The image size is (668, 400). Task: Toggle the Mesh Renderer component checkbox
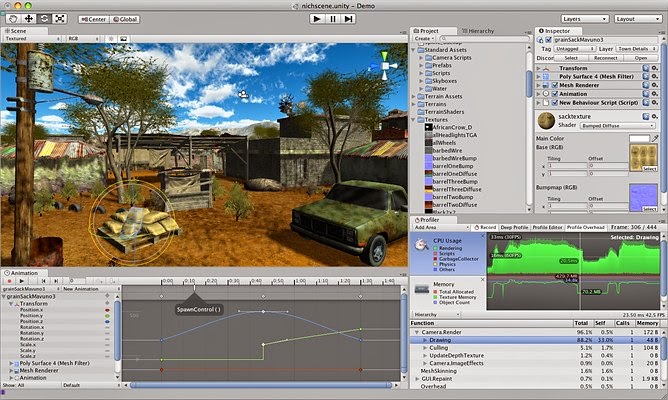tap(555, 85)
